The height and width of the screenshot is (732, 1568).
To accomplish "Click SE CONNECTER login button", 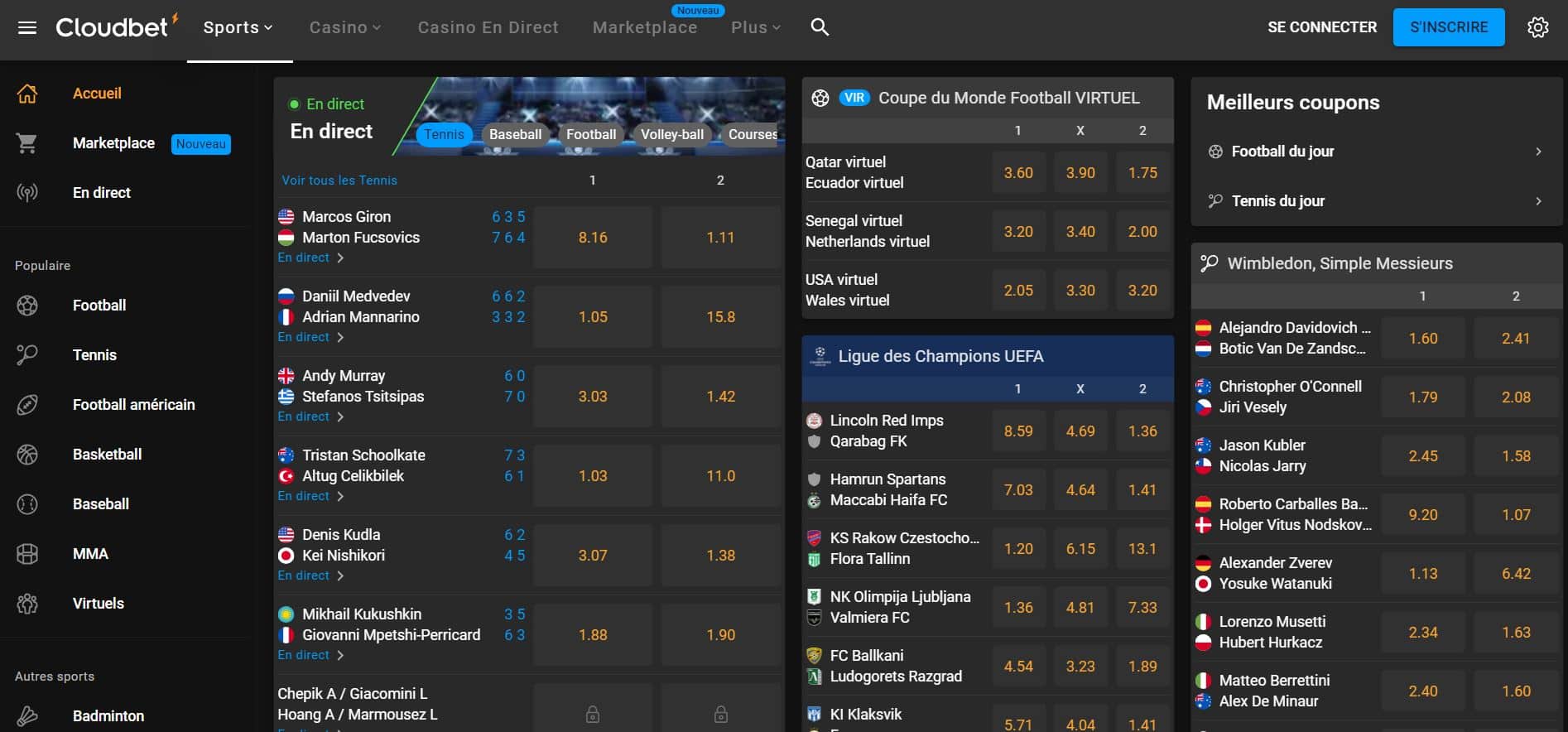I will pyautogui.click(x=1322, y=27).
